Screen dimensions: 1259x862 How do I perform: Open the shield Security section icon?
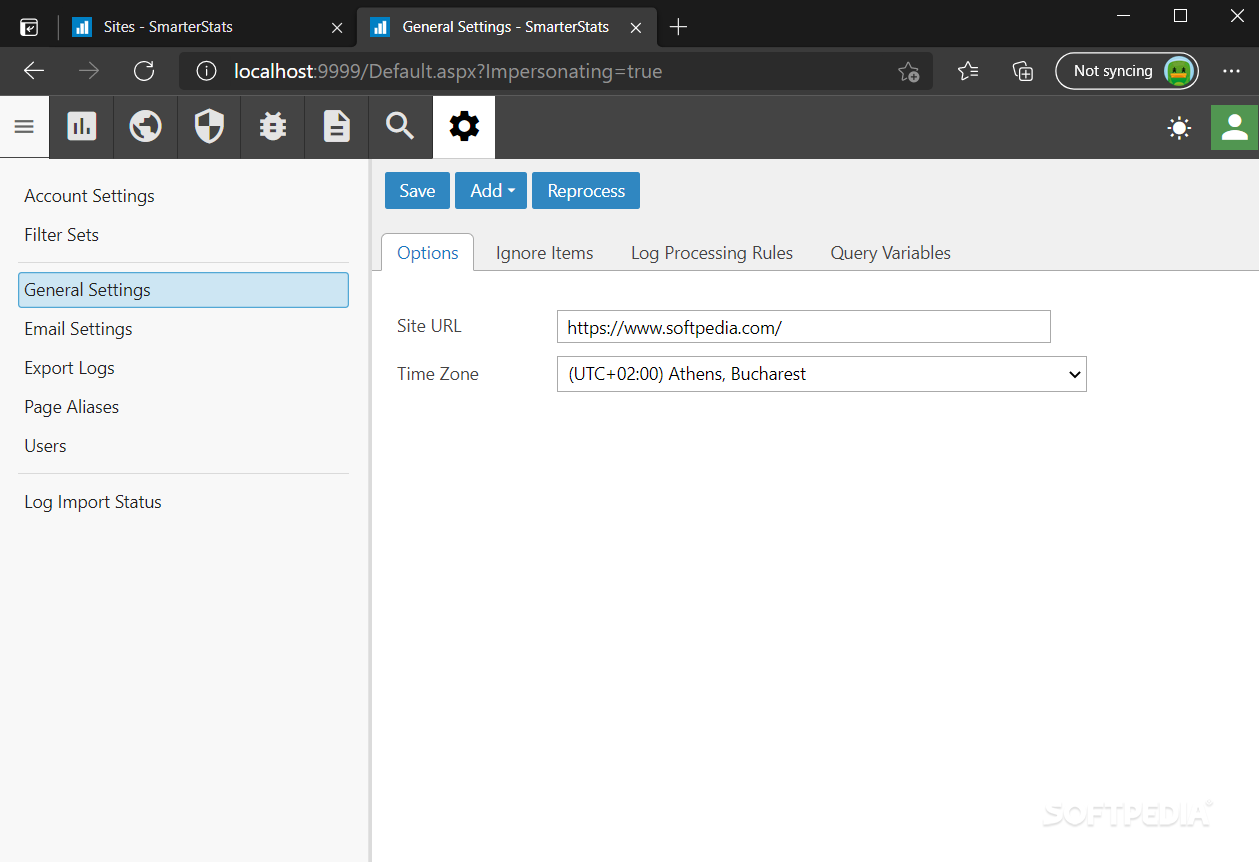[209, 127]
